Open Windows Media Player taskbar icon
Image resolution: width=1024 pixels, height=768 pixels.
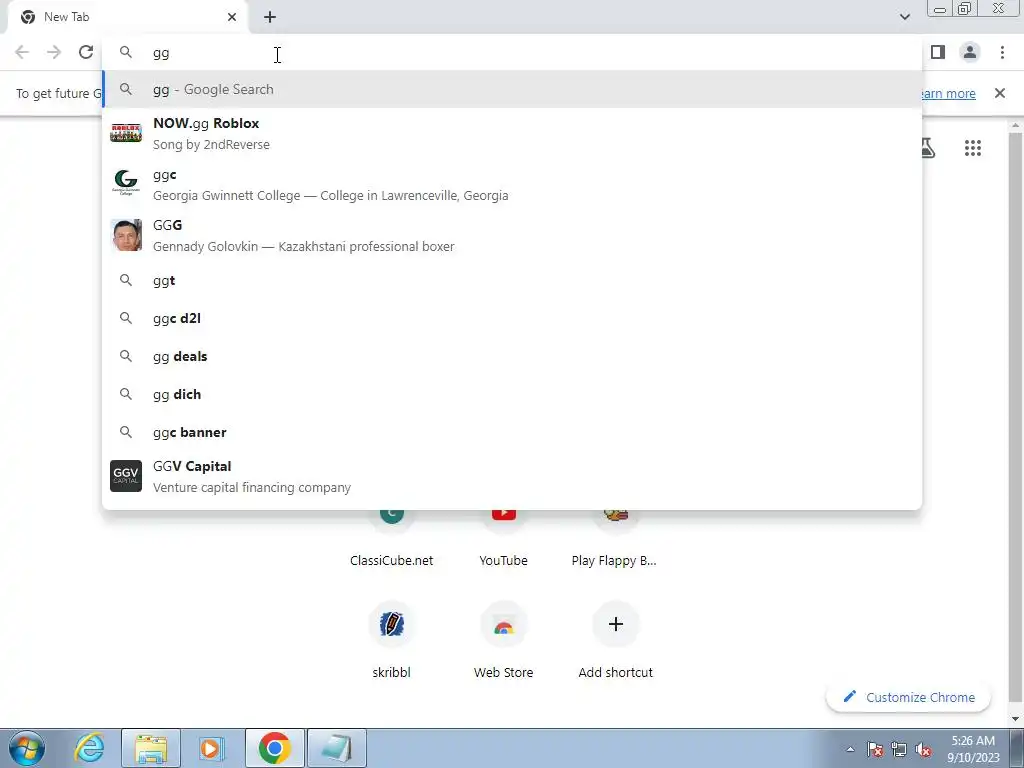click(212, 748)
